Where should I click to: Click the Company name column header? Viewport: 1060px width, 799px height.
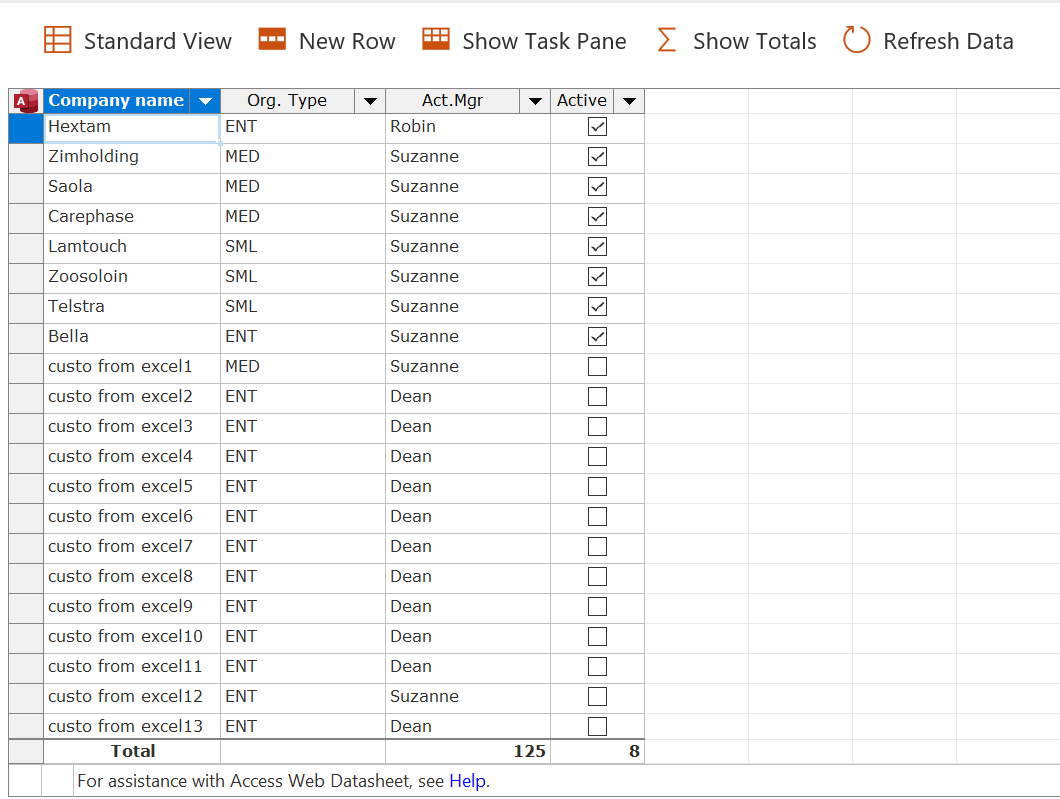tap(116, 101)
